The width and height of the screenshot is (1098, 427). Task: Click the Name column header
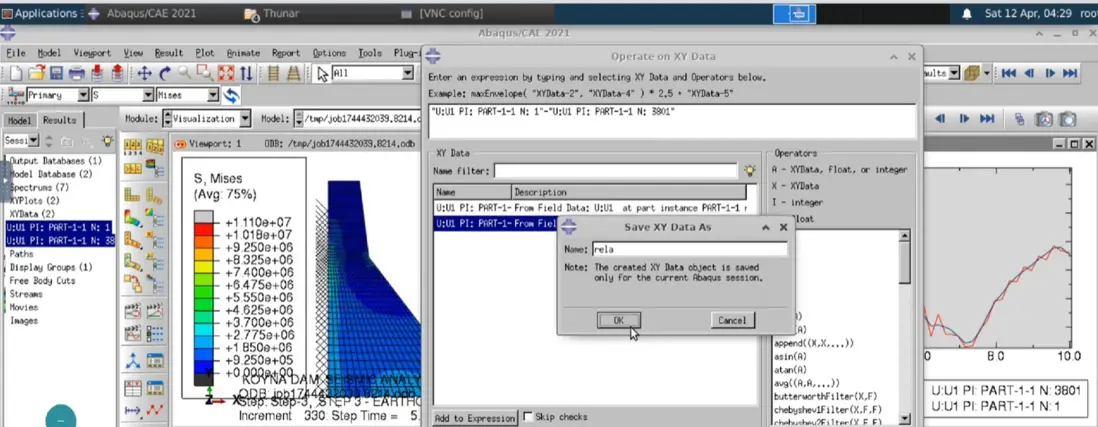point(473,192)
